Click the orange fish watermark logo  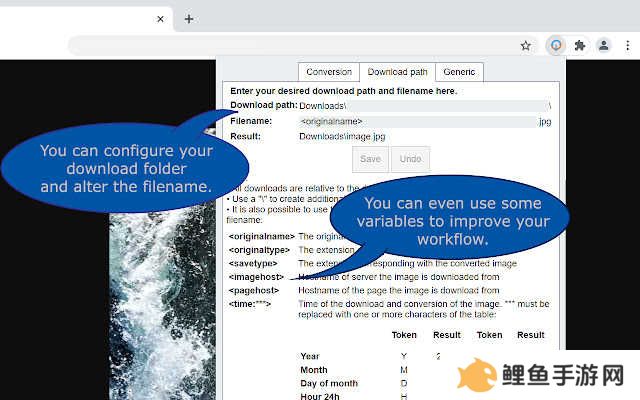(477, 375)
